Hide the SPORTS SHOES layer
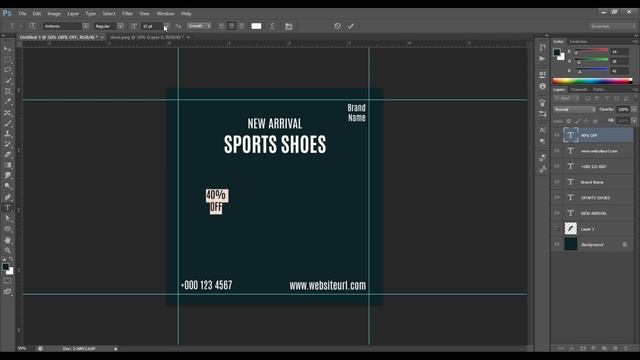This screenshot has width=640, height=360. (557, 197)
